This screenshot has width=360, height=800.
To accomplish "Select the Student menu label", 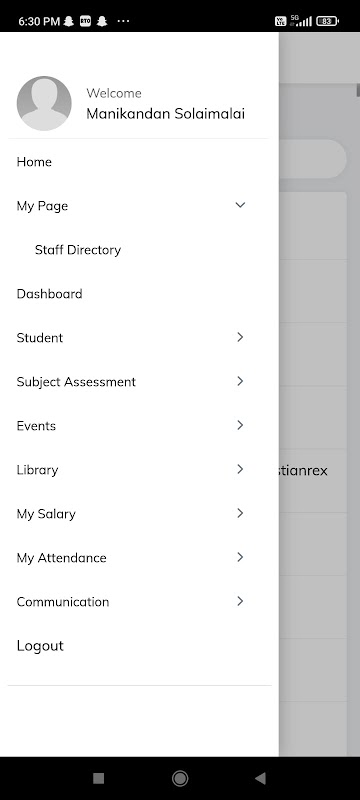I will pyautogui.click(x=40, y=338).
